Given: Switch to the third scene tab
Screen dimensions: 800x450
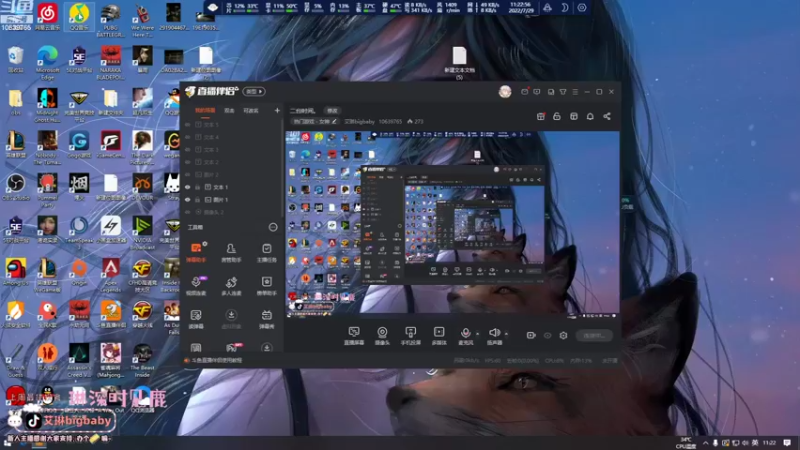Looking at the screenshot, I should (x=251, y=110).
